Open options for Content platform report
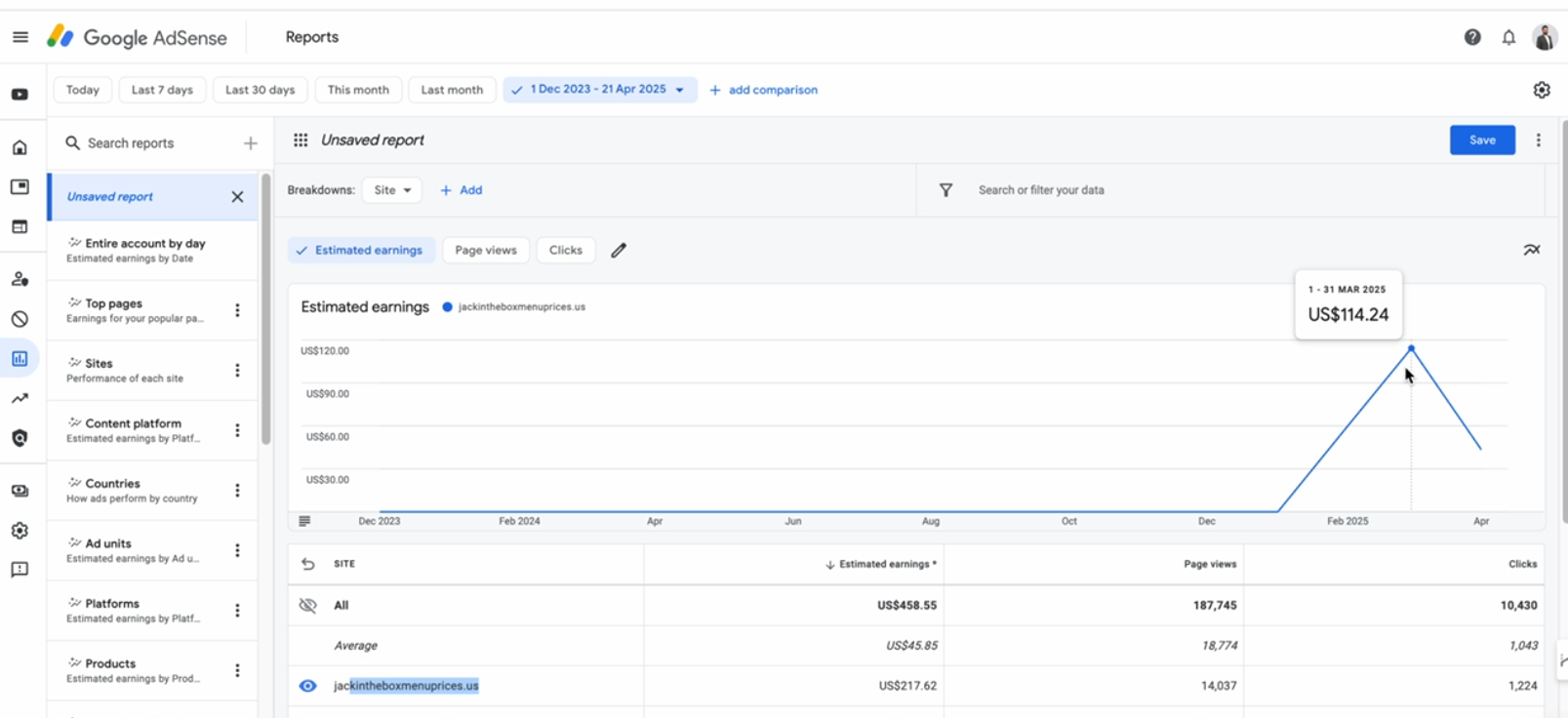1568x718 pixels. coord(237,430)
